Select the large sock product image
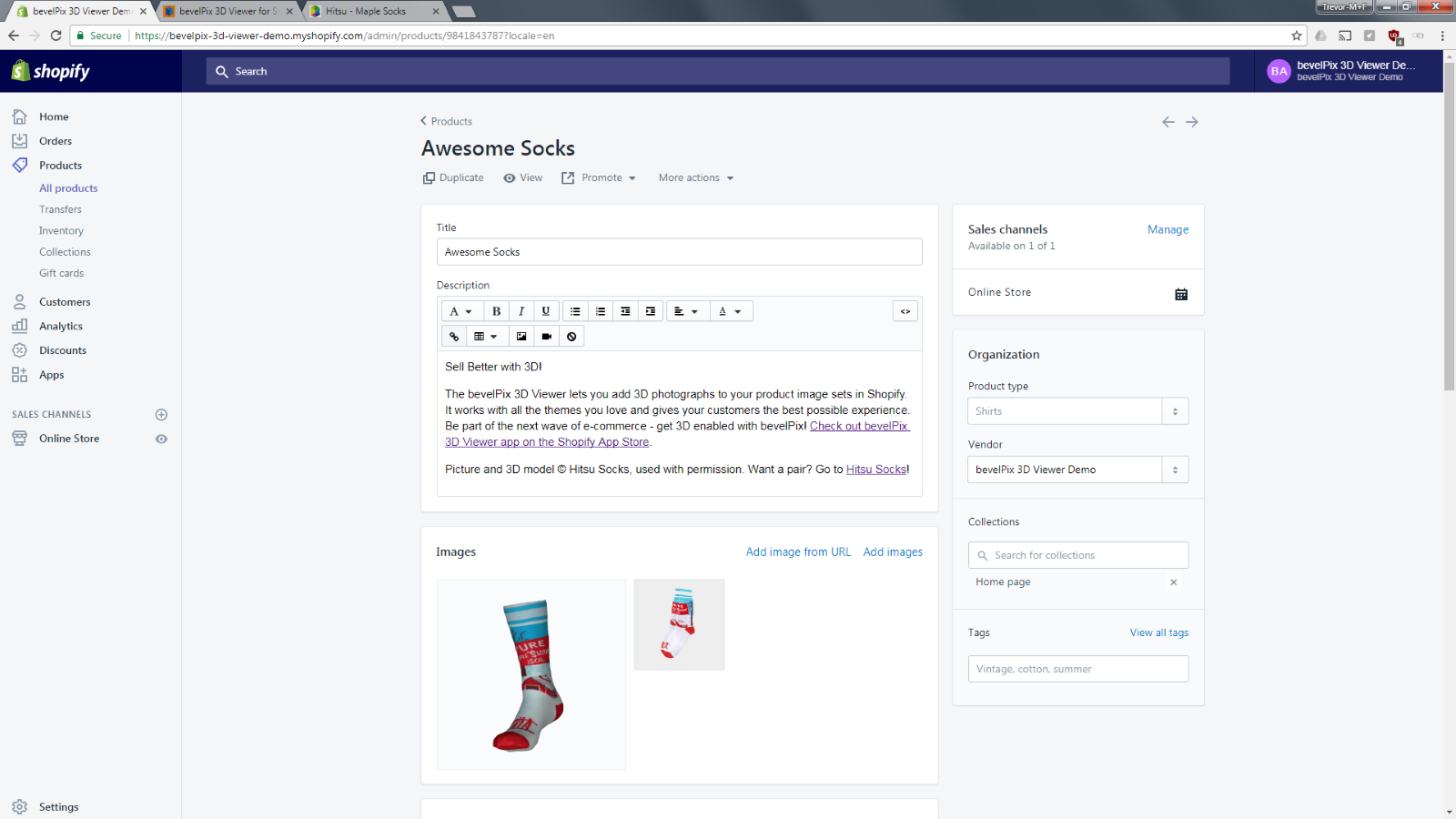Screen dimensions: 1456x819 pyautogui.click(x=531, y=674)
